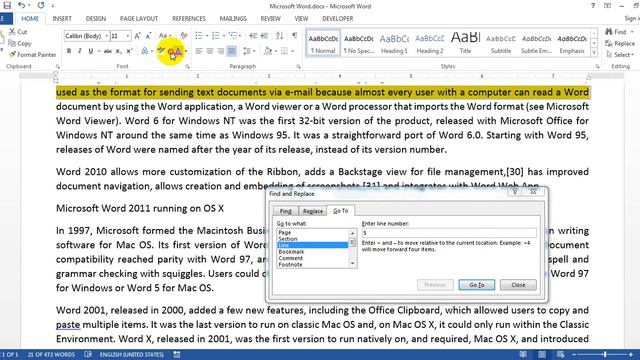Open Change Case Aa dropdown
This screenshot has width=640, height=360.
(x=165, y=36)
